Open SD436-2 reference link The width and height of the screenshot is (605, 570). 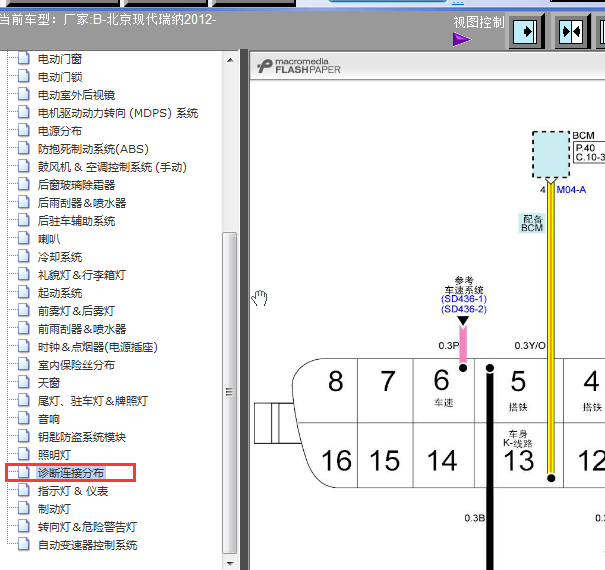[464, 309]
